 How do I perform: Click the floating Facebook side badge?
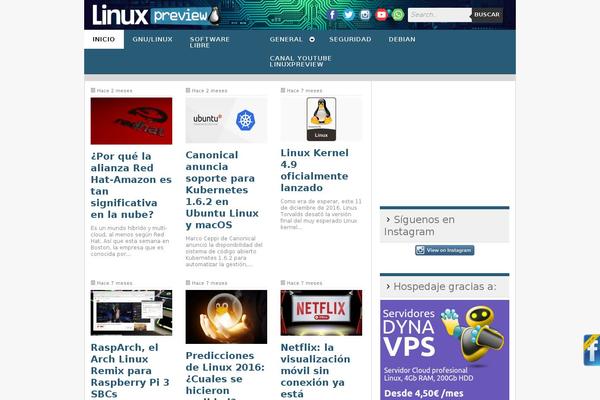pos(592,349)
